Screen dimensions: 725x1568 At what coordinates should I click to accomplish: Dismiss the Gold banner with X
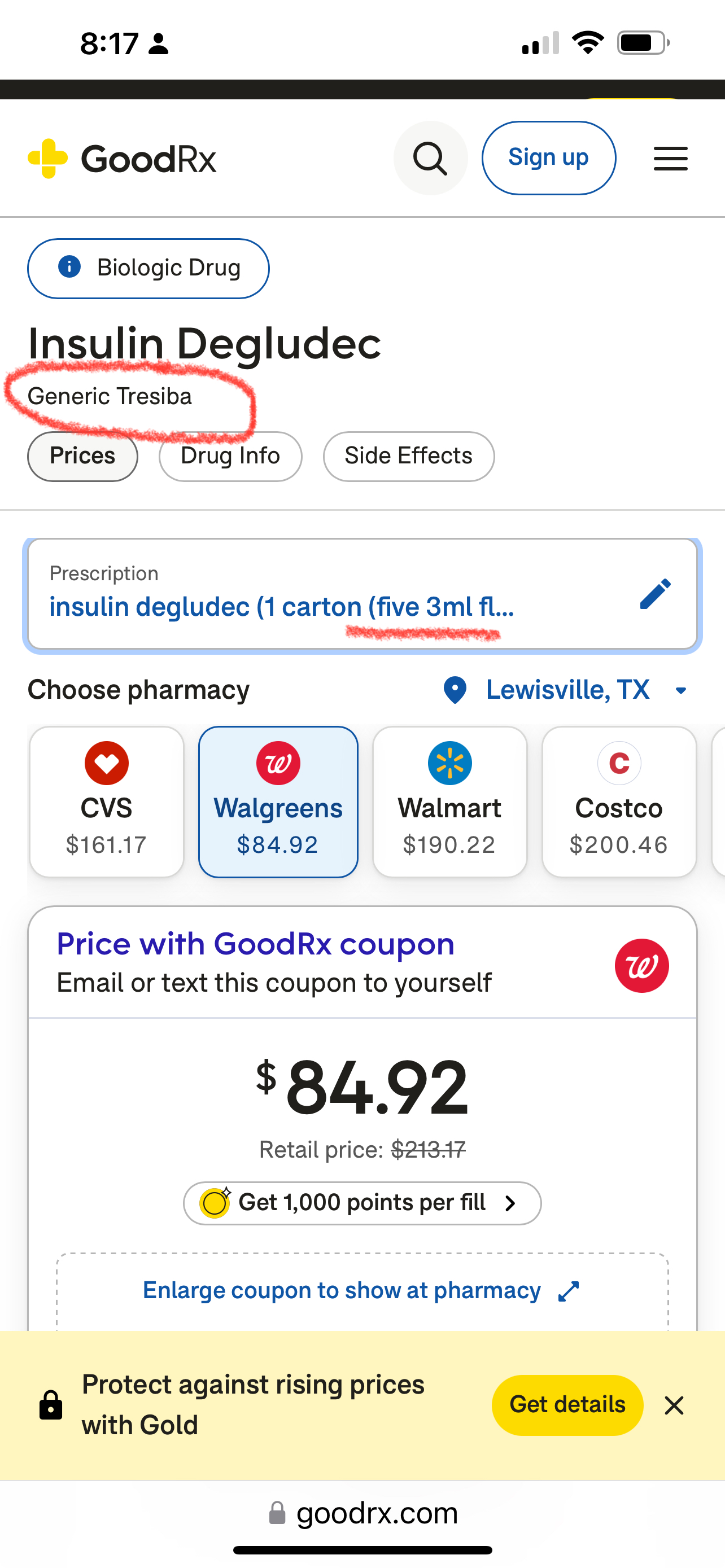pyautogui.click(x=674, y=1405)
